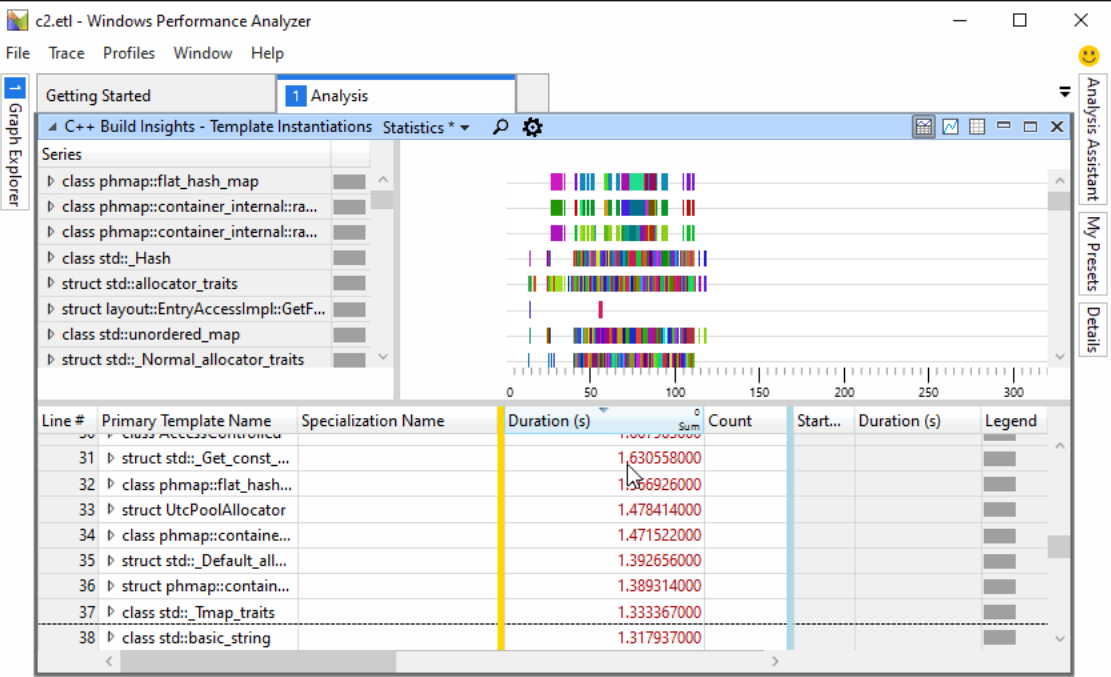The width and height of the screenshot is (1111, 677).
Task: Click the legend swatch for row 33
Action: [x=1000, y=510]
